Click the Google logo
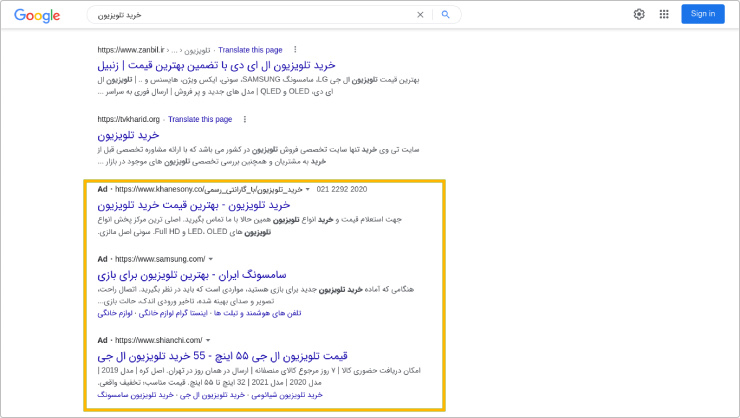Screen dimensions: 740x418 [37, 16]
